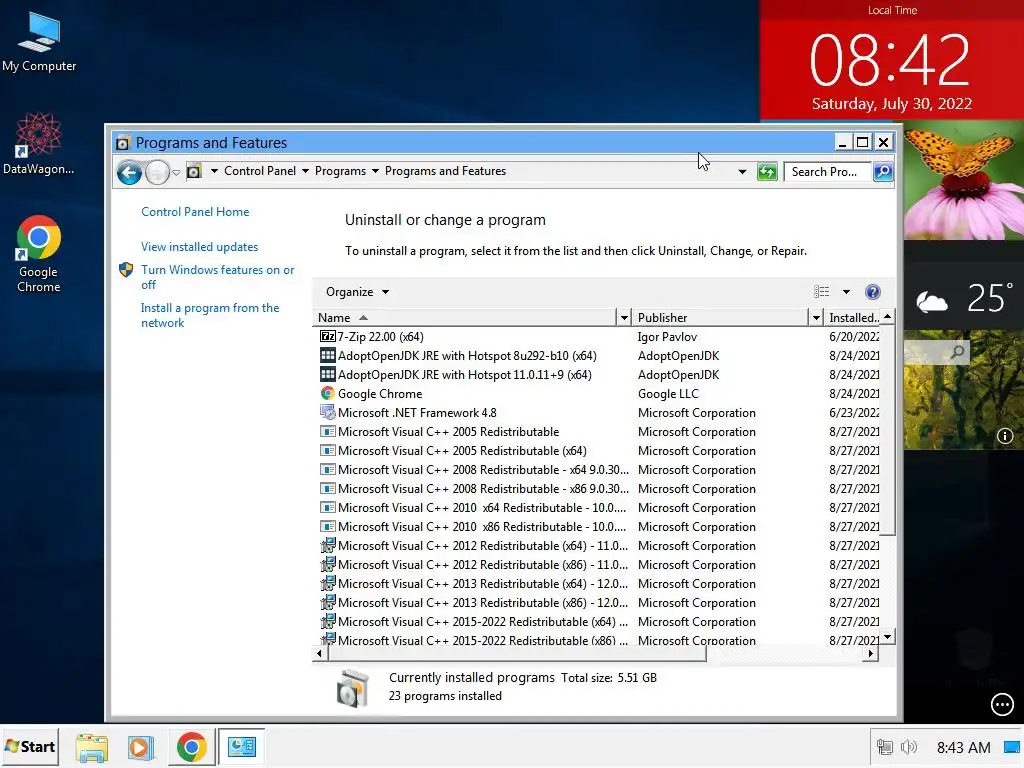Click Control Panel taskbar icon
The height and width of the screenshot is (768, 1024).
[242, 747]
